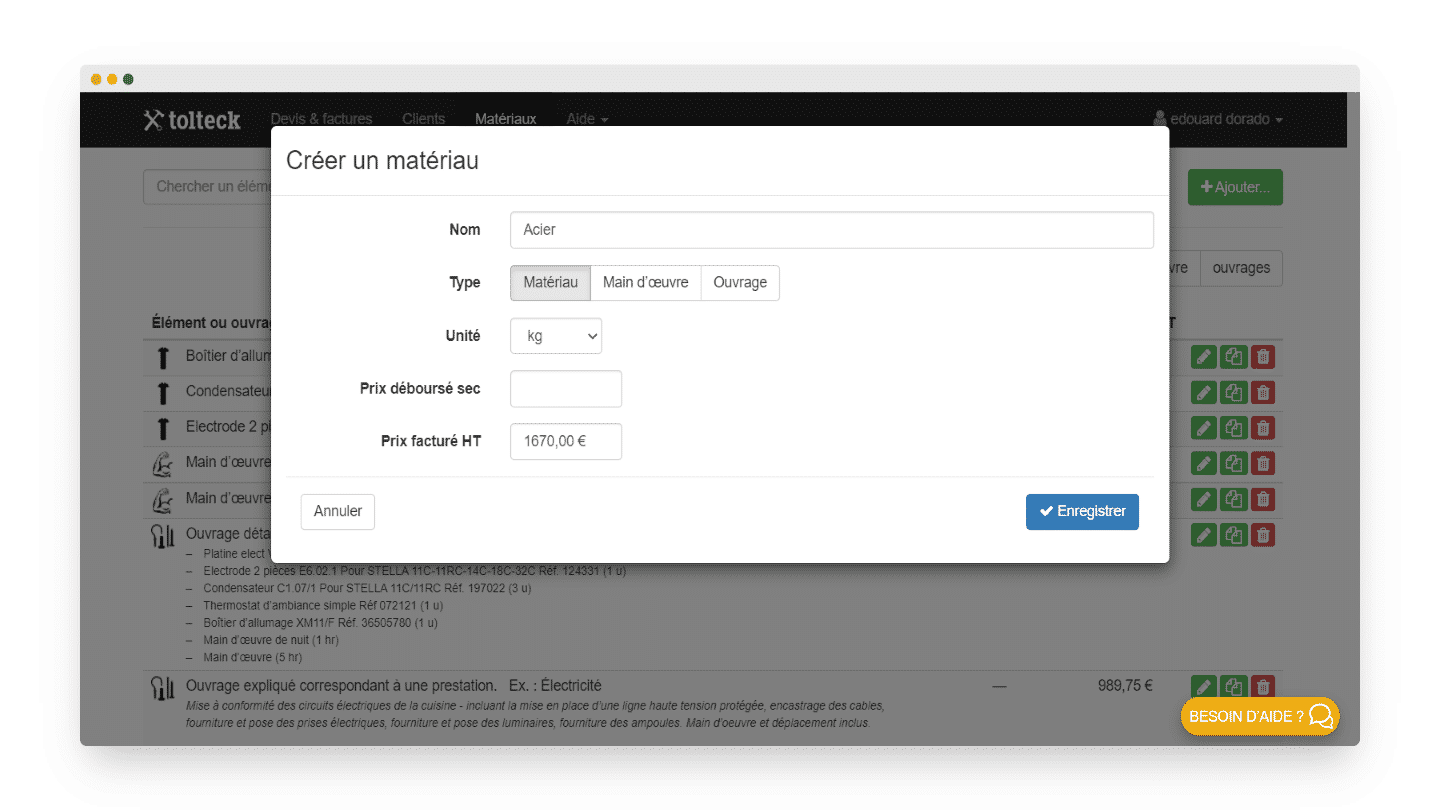Select Main d'œuvre as the type
This screenshot has height=810, width=1440.
pos(646,282)
